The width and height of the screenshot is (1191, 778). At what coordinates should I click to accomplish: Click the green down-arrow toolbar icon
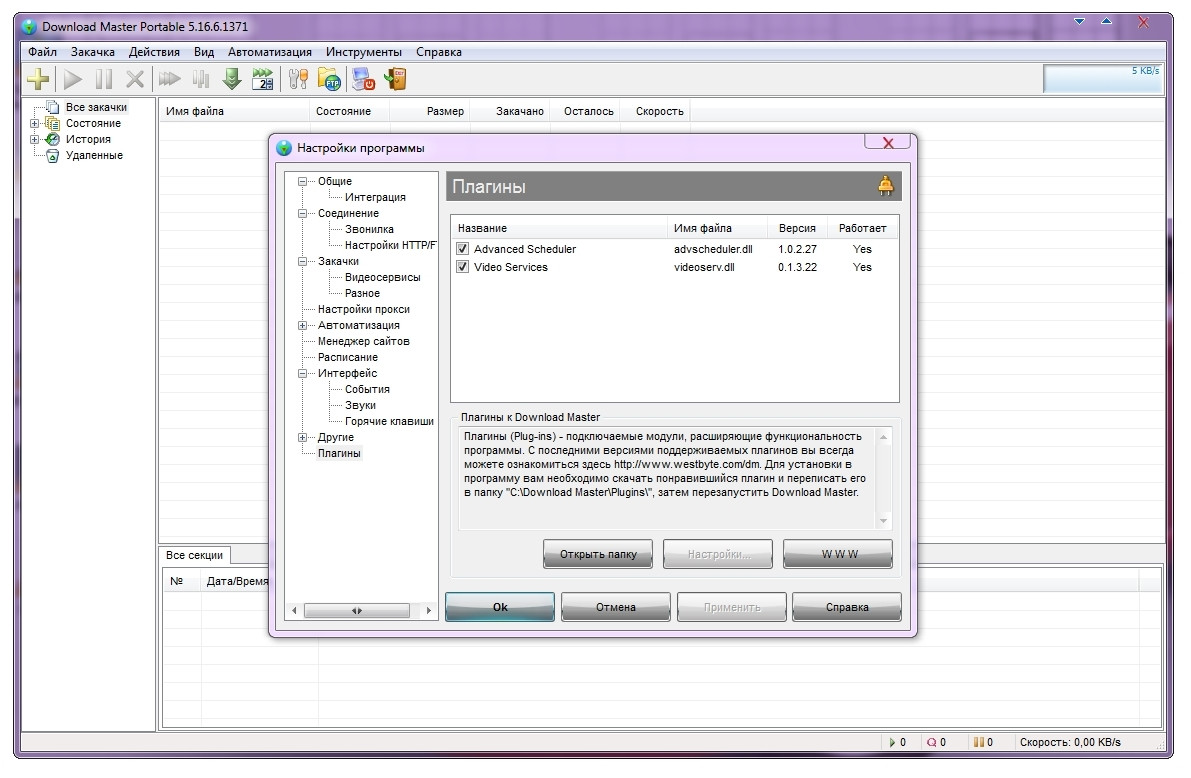coord(232,79)
